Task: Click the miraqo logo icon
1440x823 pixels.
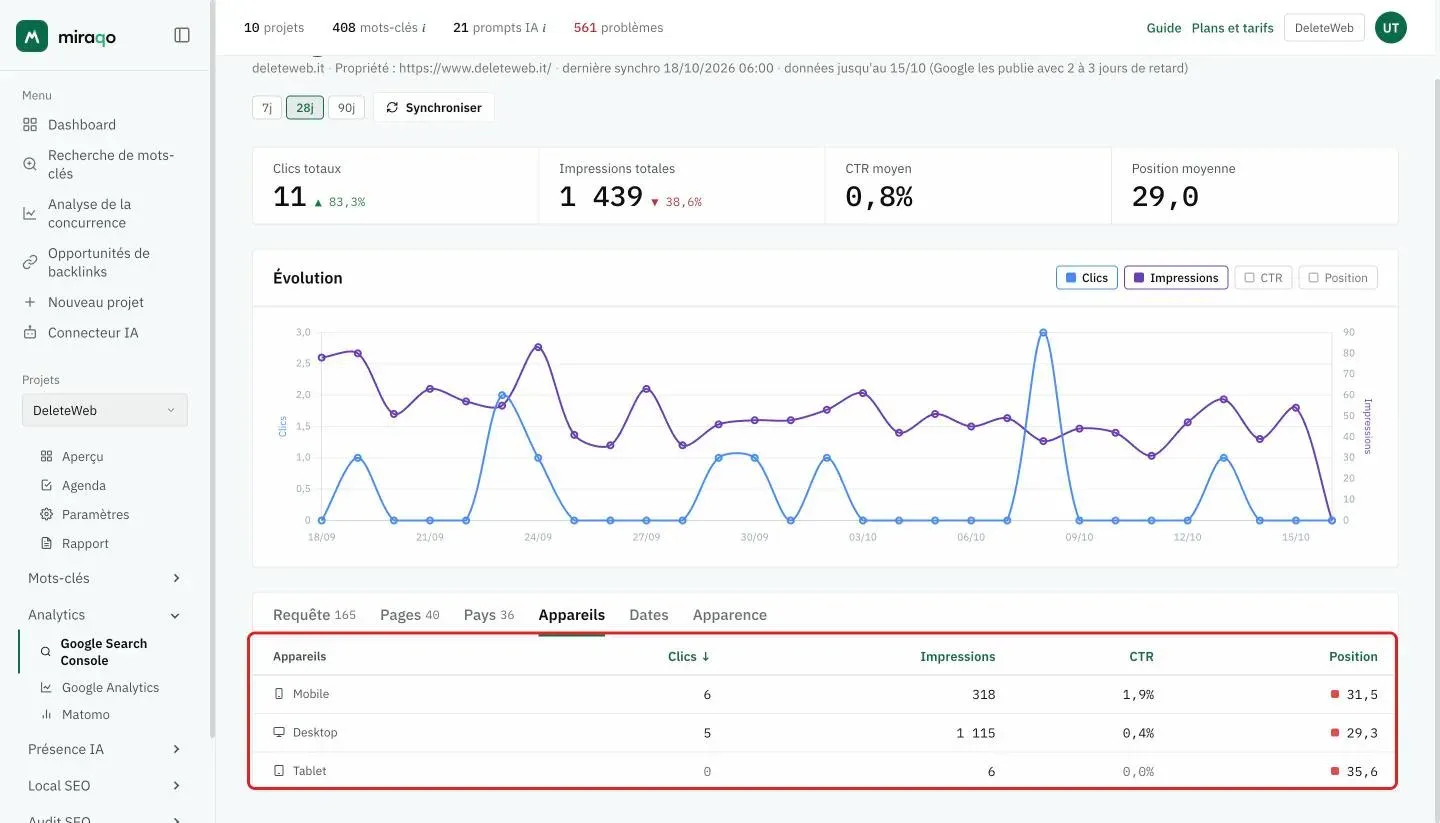Action: coord(32,36)
